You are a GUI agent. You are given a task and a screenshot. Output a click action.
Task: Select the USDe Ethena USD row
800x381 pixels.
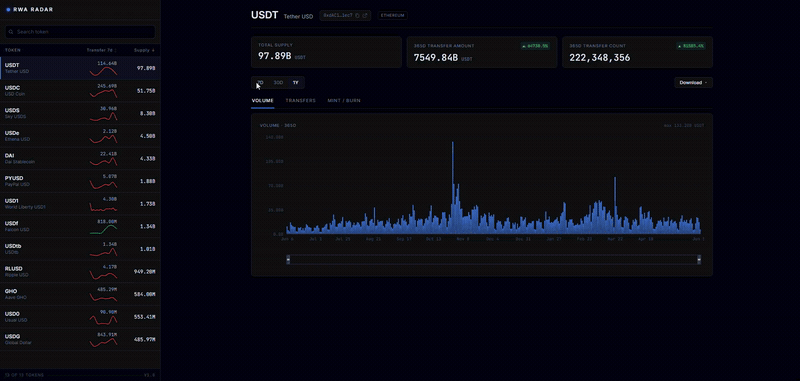click(x=80, y=136)
